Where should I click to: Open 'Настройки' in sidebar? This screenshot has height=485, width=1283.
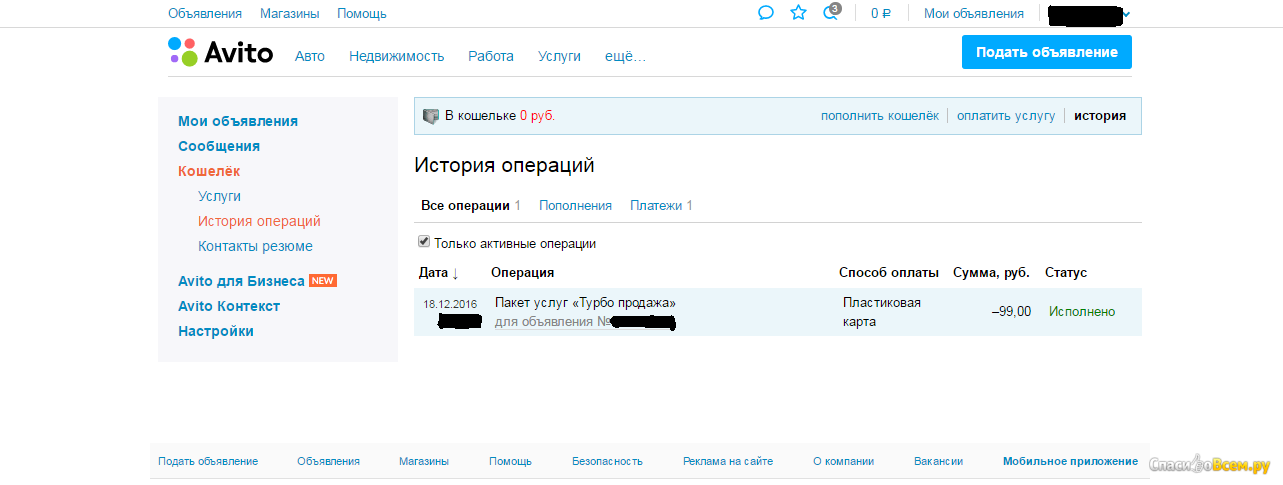click(x=216, y=331)
